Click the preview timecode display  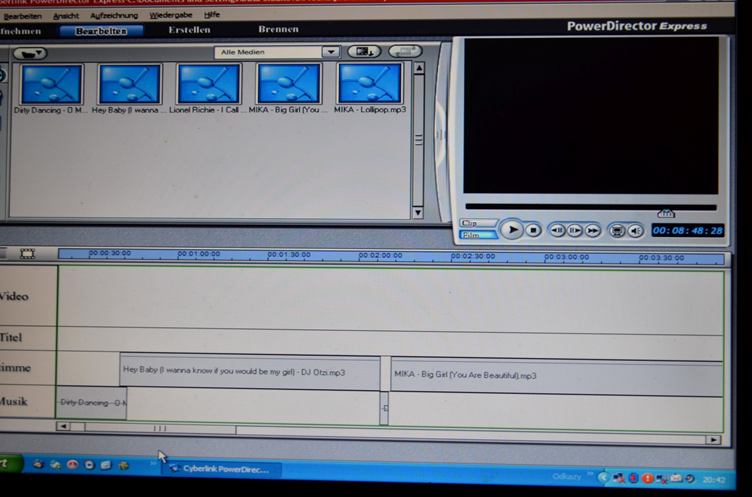coord(688,231)
